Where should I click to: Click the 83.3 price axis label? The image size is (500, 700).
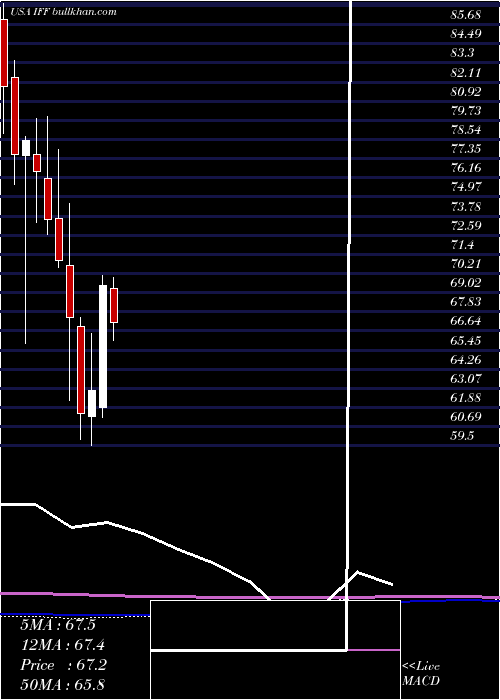(462, 53)
